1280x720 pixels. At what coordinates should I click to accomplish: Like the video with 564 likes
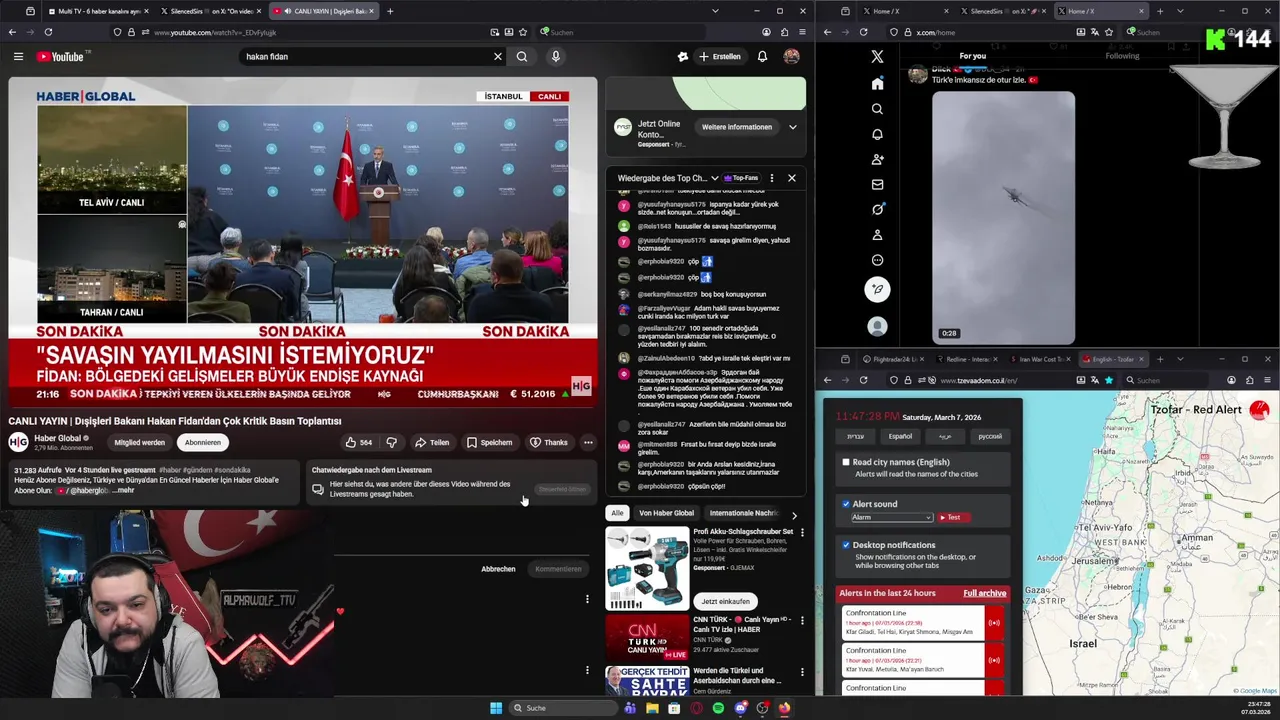[x=358, y=442]
